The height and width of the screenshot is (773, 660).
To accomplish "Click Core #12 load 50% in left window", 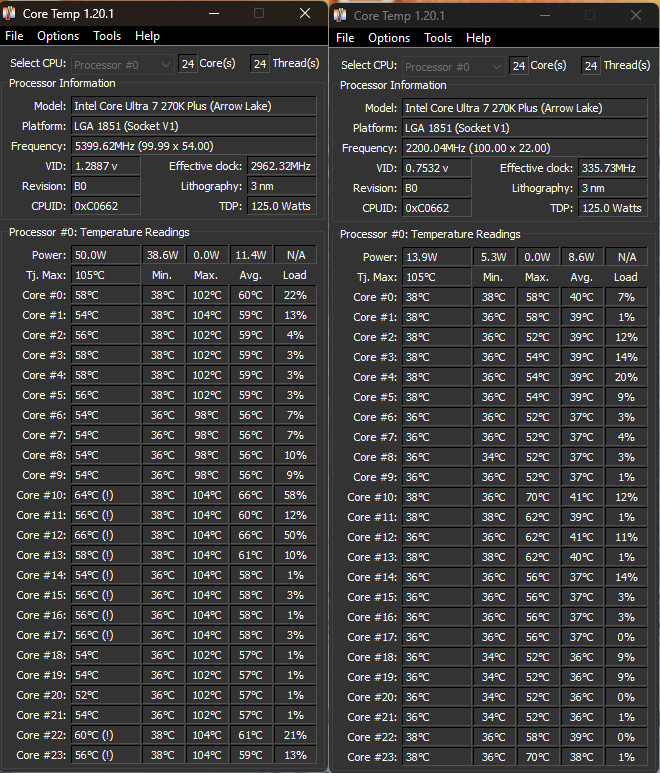I will [x=295, y=535].
